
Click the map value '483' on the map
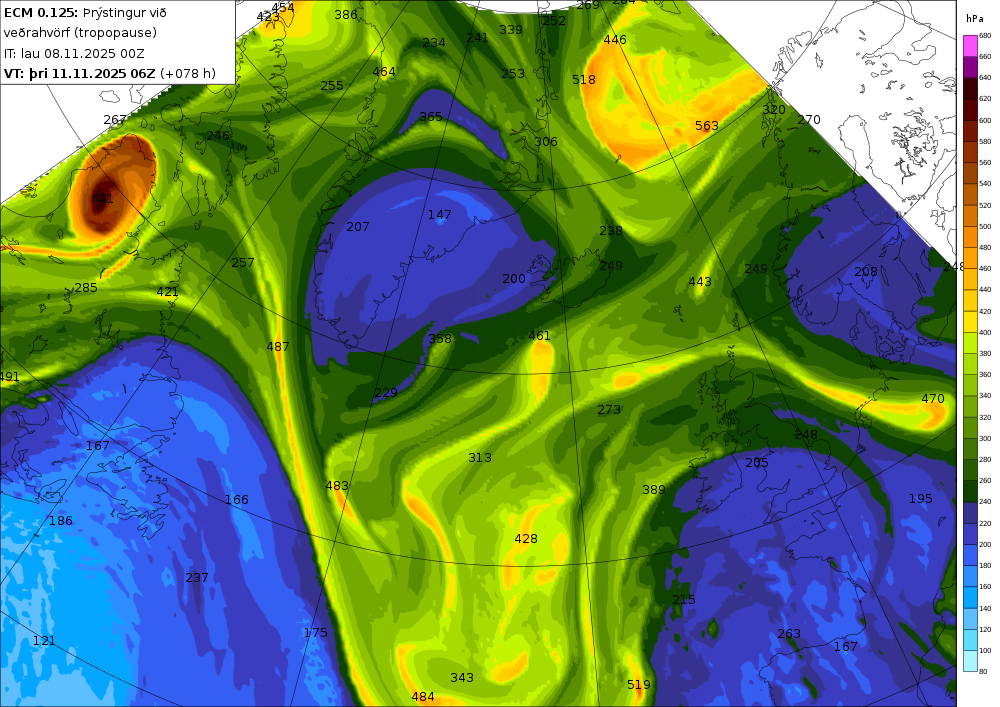(337, 486)
